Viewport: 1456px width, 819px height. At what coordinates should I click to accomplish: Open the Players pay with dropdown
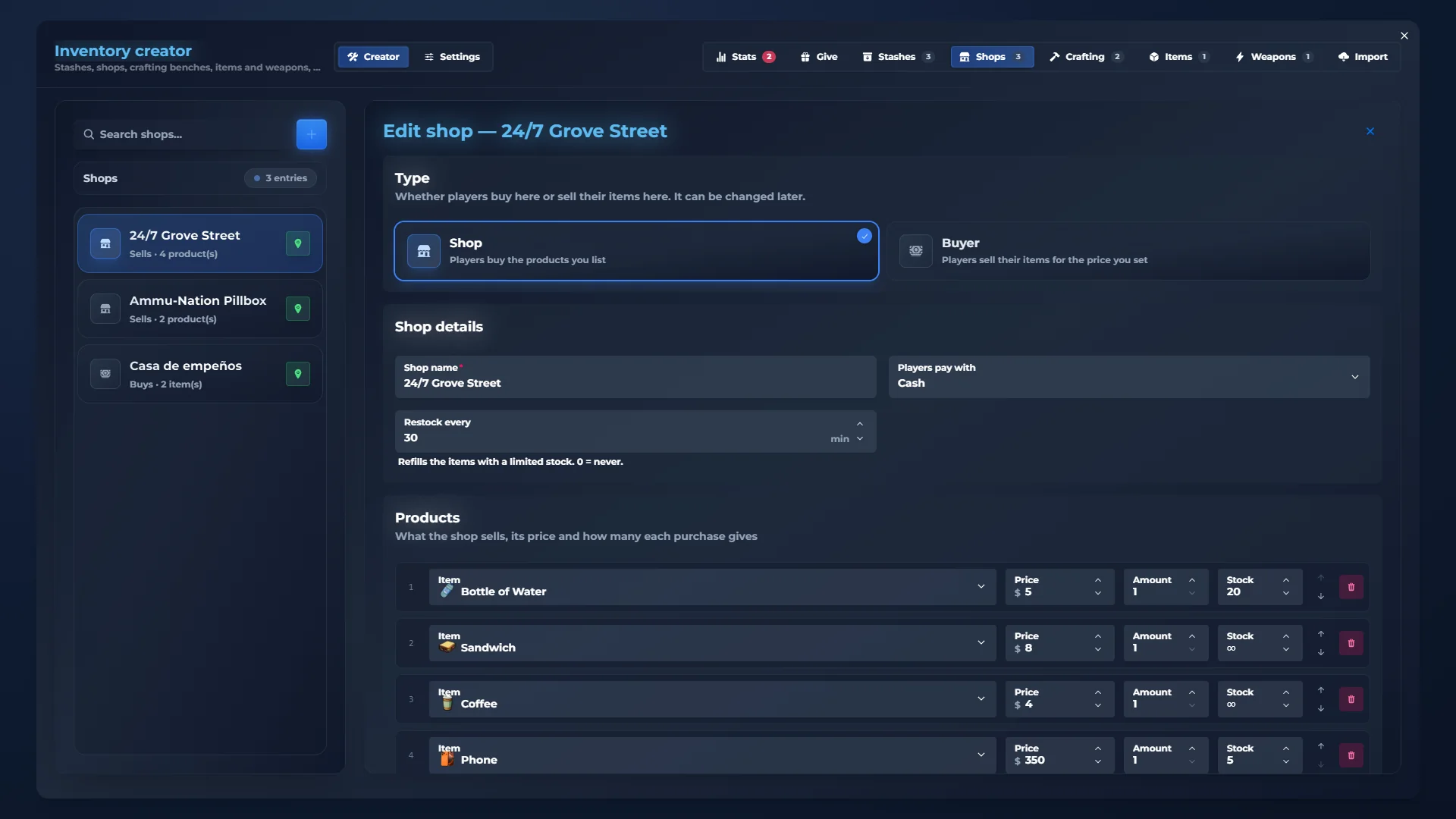point(1129,377)
